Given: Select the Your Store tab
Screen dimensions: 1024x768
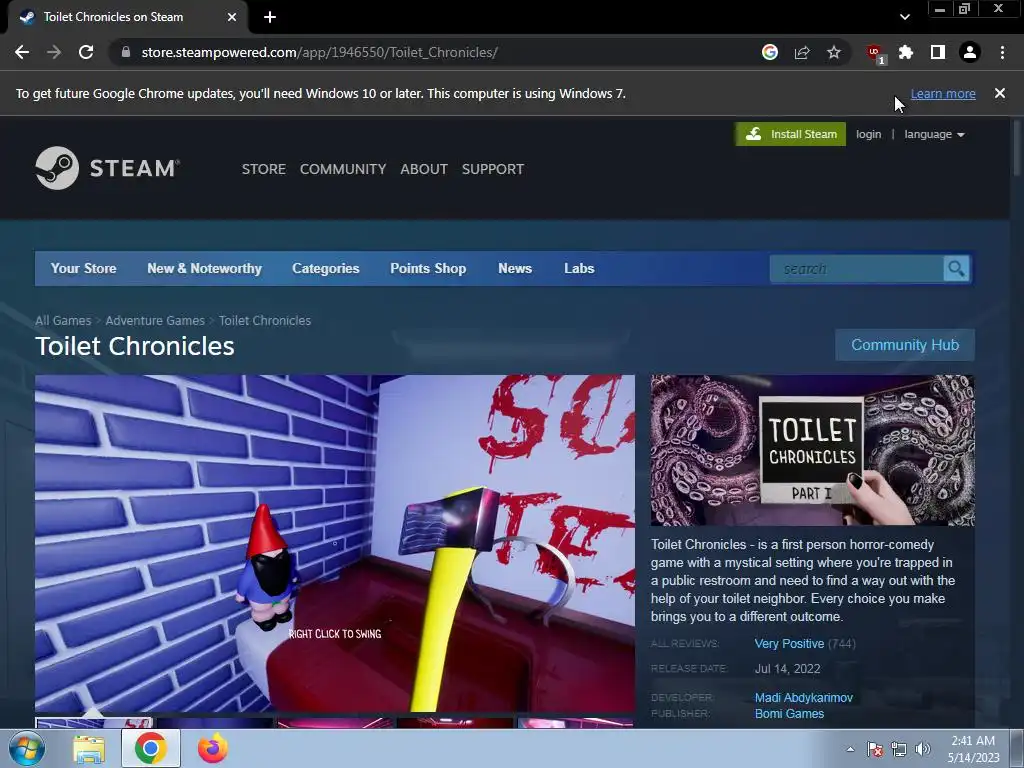Looking at the screenshot, I should pos(84,268).
